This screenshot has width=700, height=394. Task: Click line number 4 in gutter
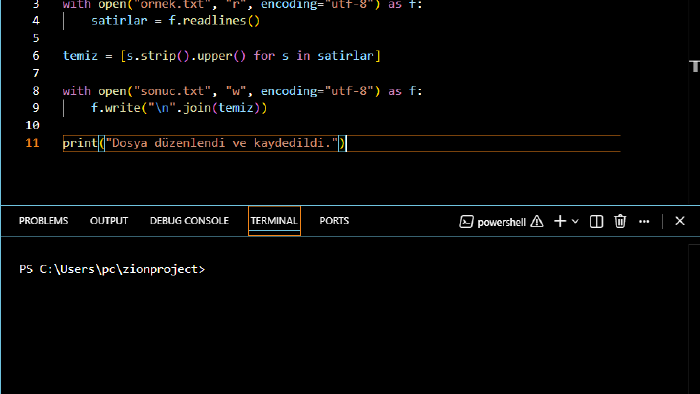(36, 21)
